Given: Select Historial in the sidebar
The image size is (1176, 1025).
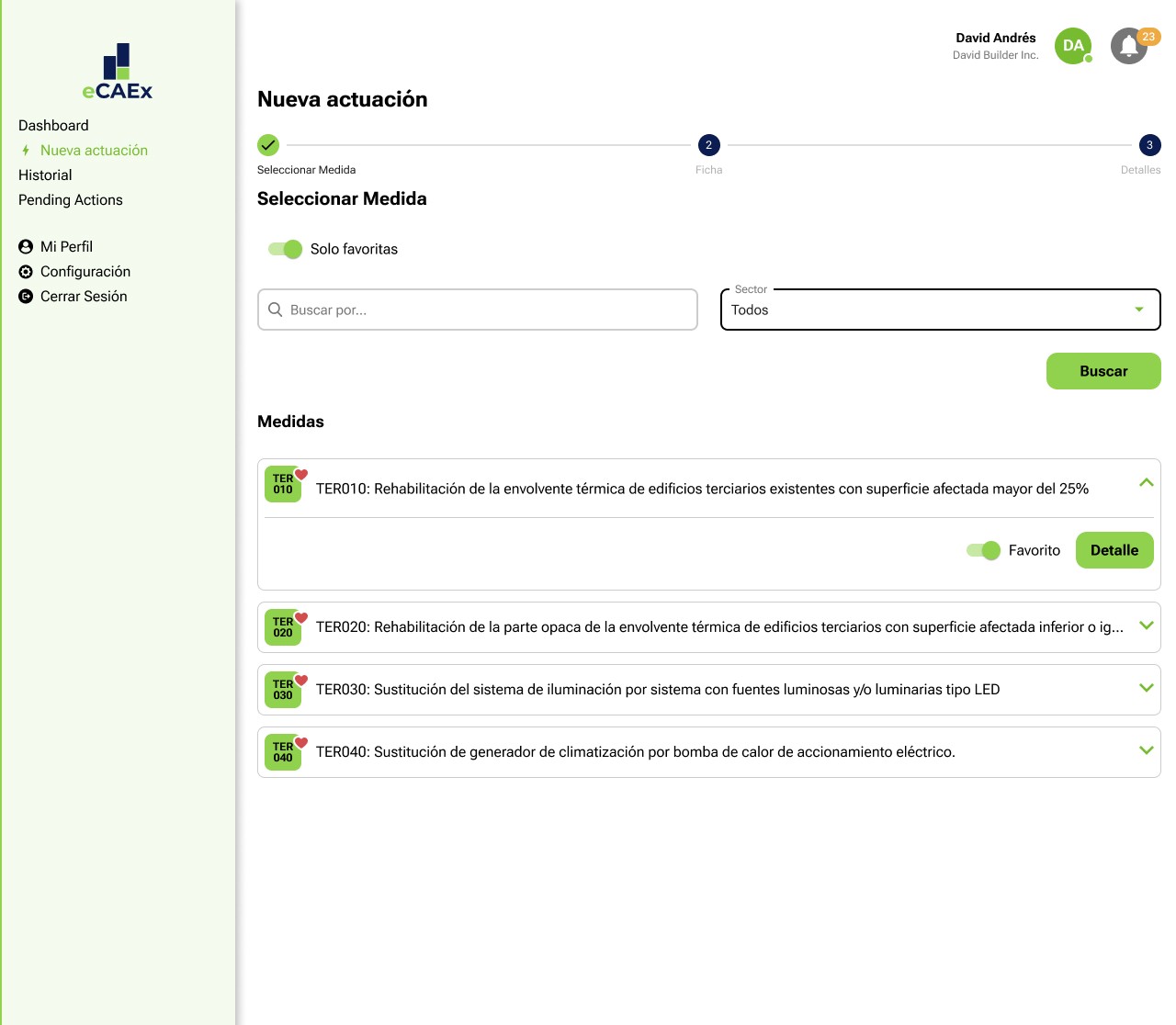Looking at the screenshot, I should click(45, 175).
